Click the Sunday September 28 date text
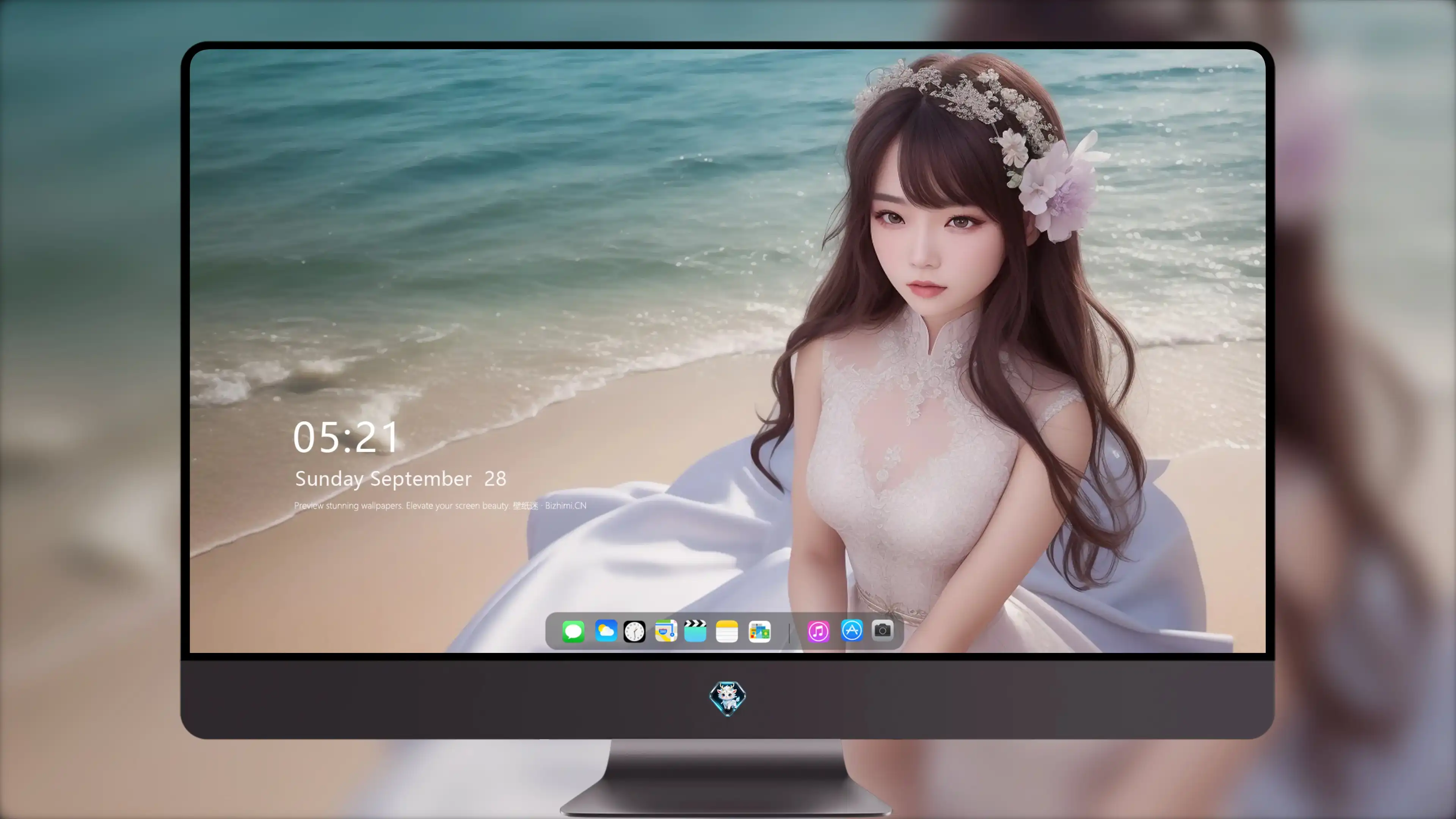The width and height of the screenshot is (1456, 819). pos(400,479)
